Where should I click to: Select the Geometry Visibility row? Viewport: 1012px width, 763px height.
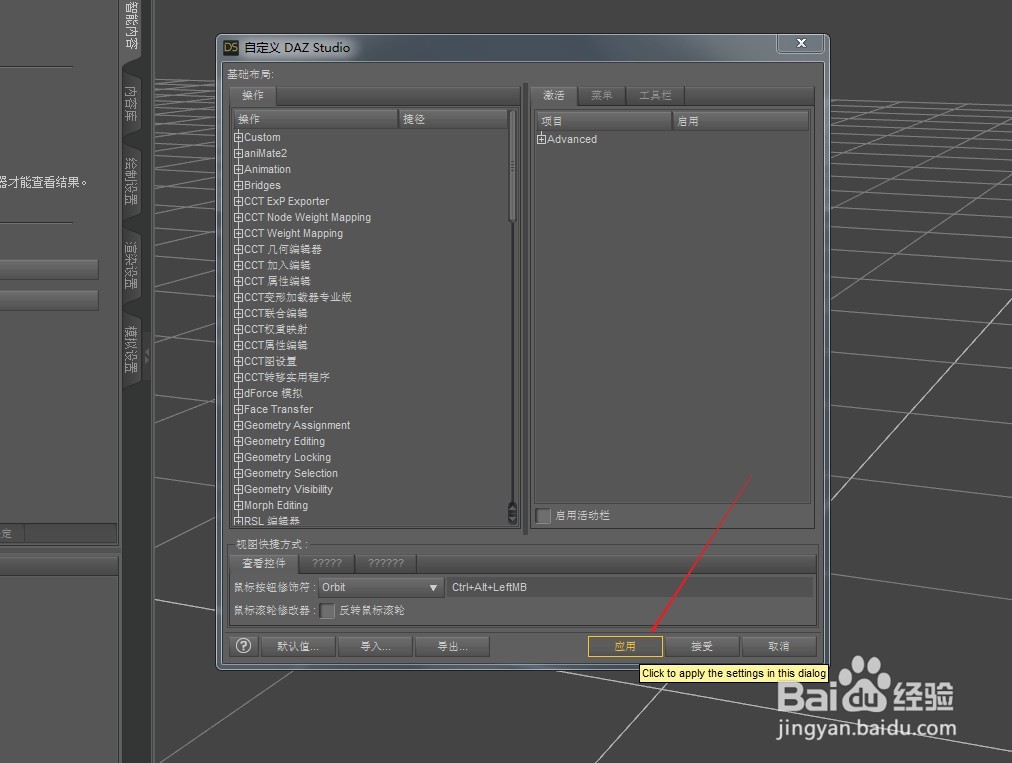(288, 489)
